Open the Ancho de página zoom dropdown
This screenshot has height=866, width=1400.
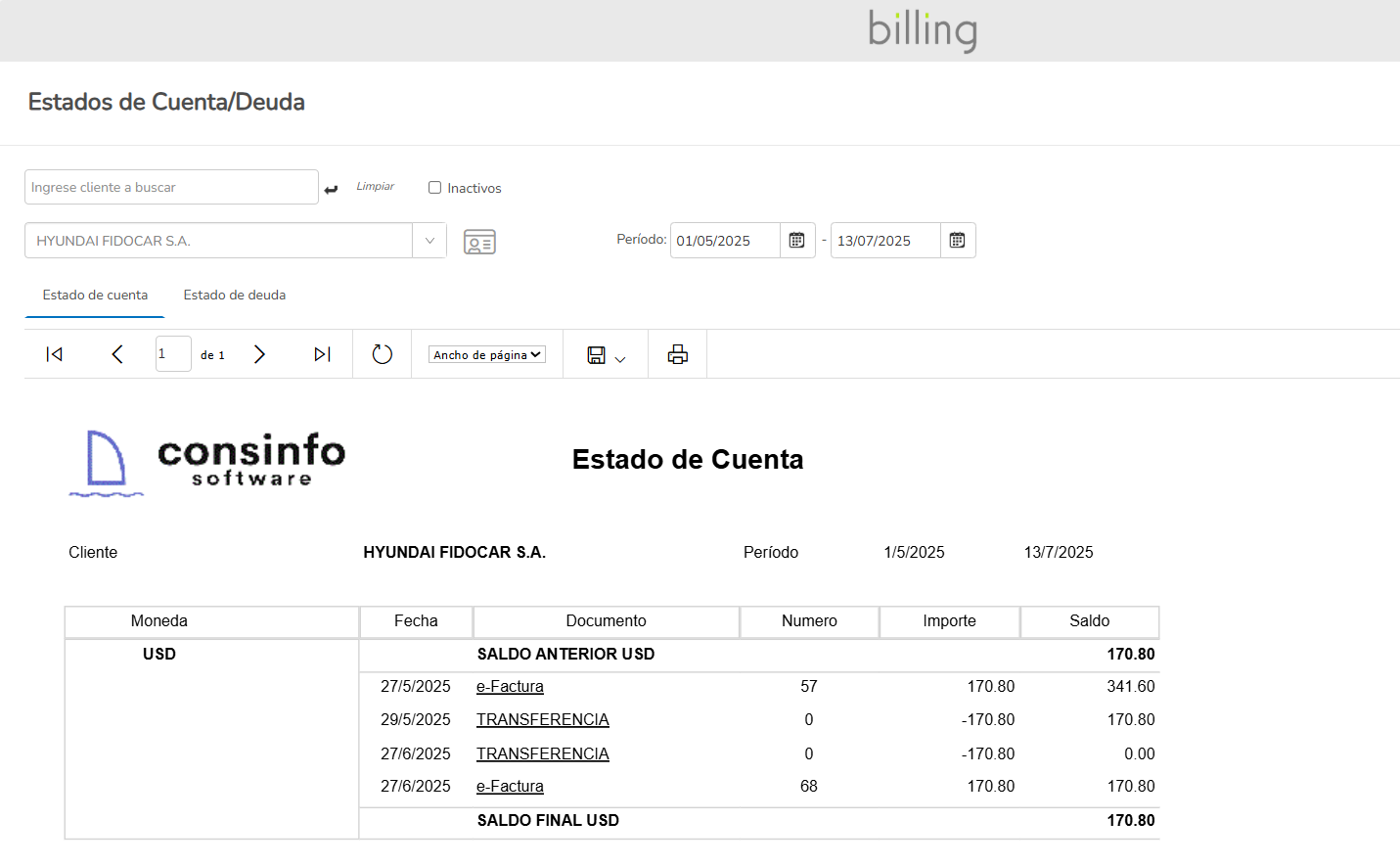pyautogui.click(x=486, y=355)
